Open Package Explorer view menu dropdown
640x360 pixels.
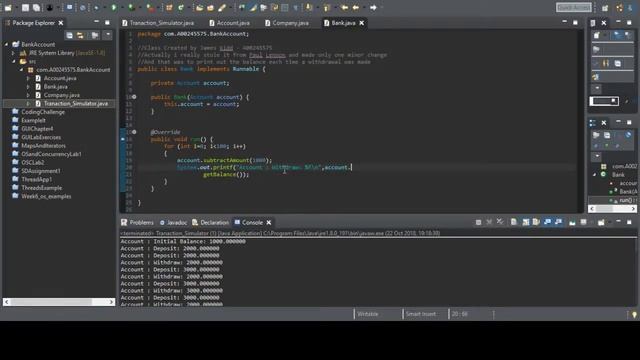tap(108, 36)
